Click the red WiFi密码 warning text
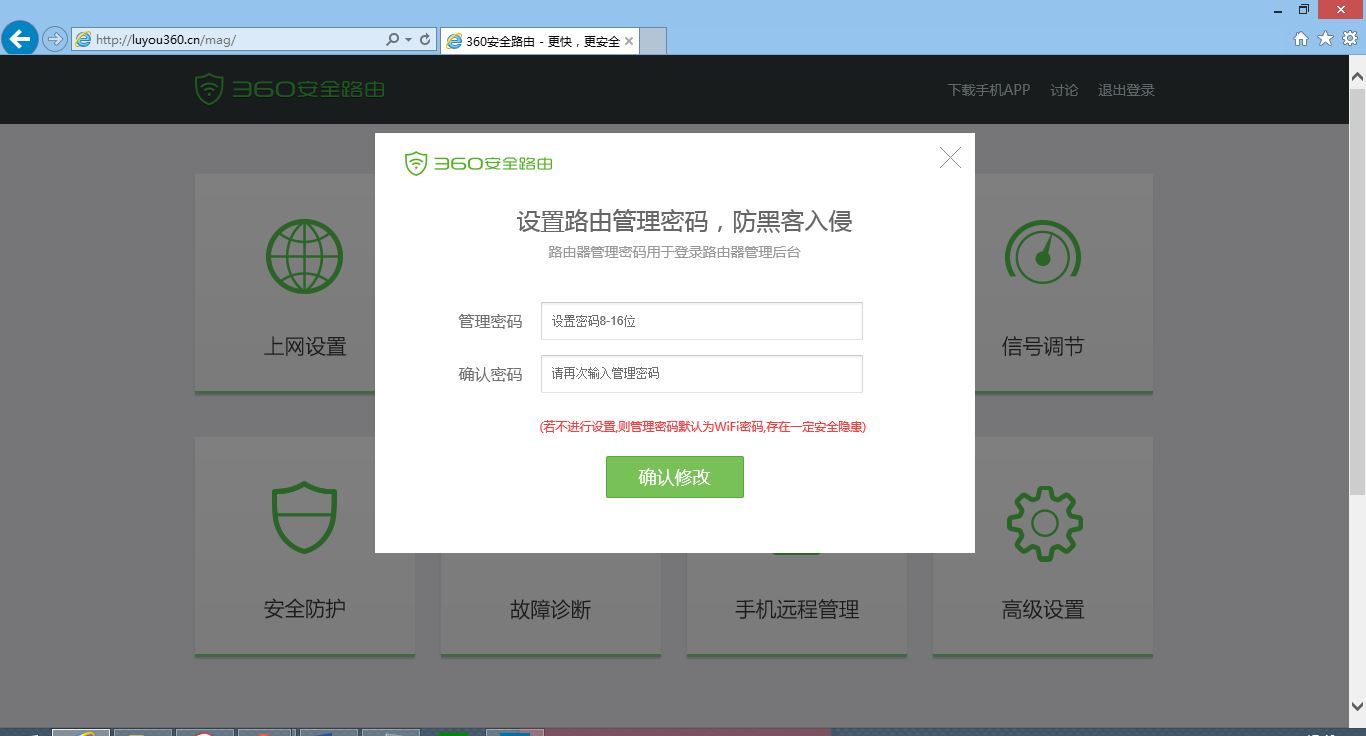Screen dimensions: 1366x736 pos(702,427)
